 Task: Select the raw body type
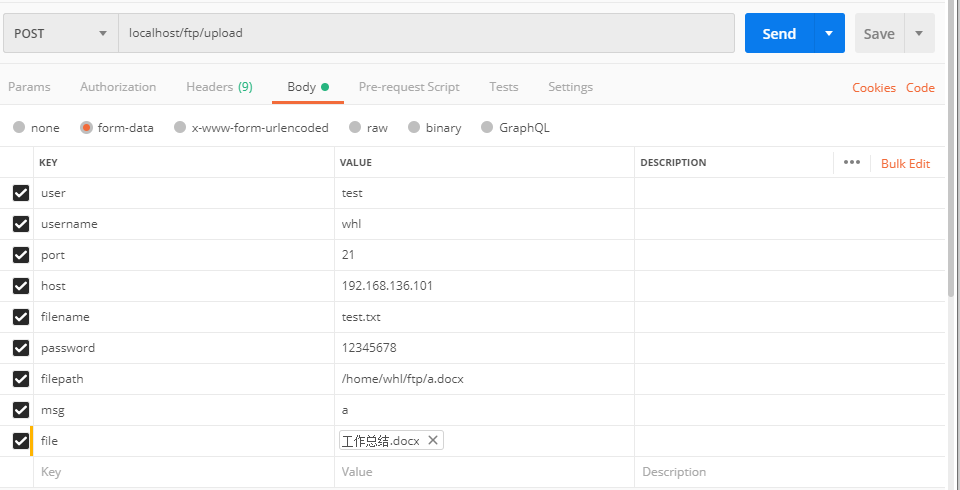pyautogui.click(x=354, y=128)
